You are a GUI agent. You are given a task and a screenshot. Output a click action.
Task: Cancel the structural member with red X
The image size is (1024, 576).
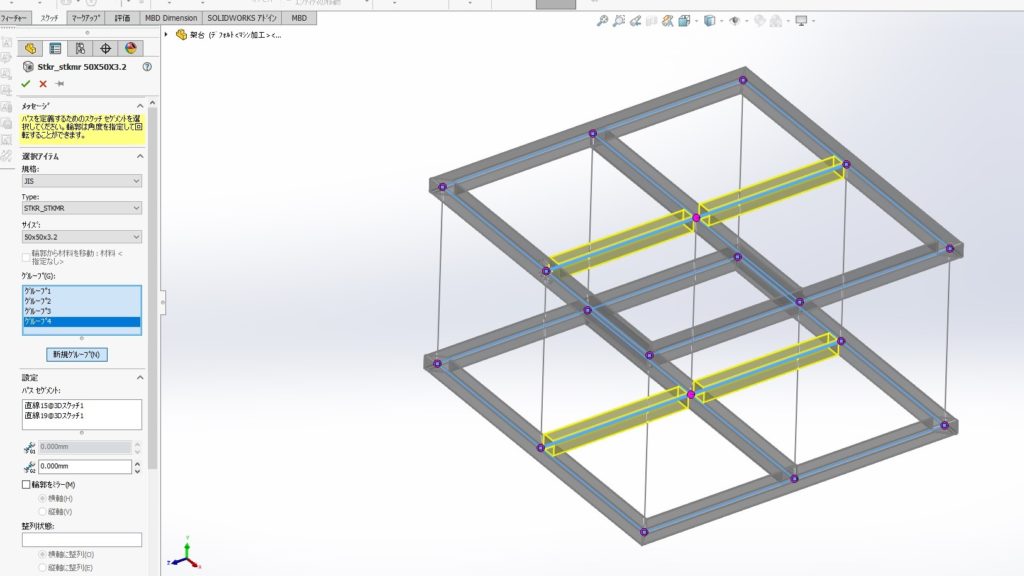pos(43,84)
